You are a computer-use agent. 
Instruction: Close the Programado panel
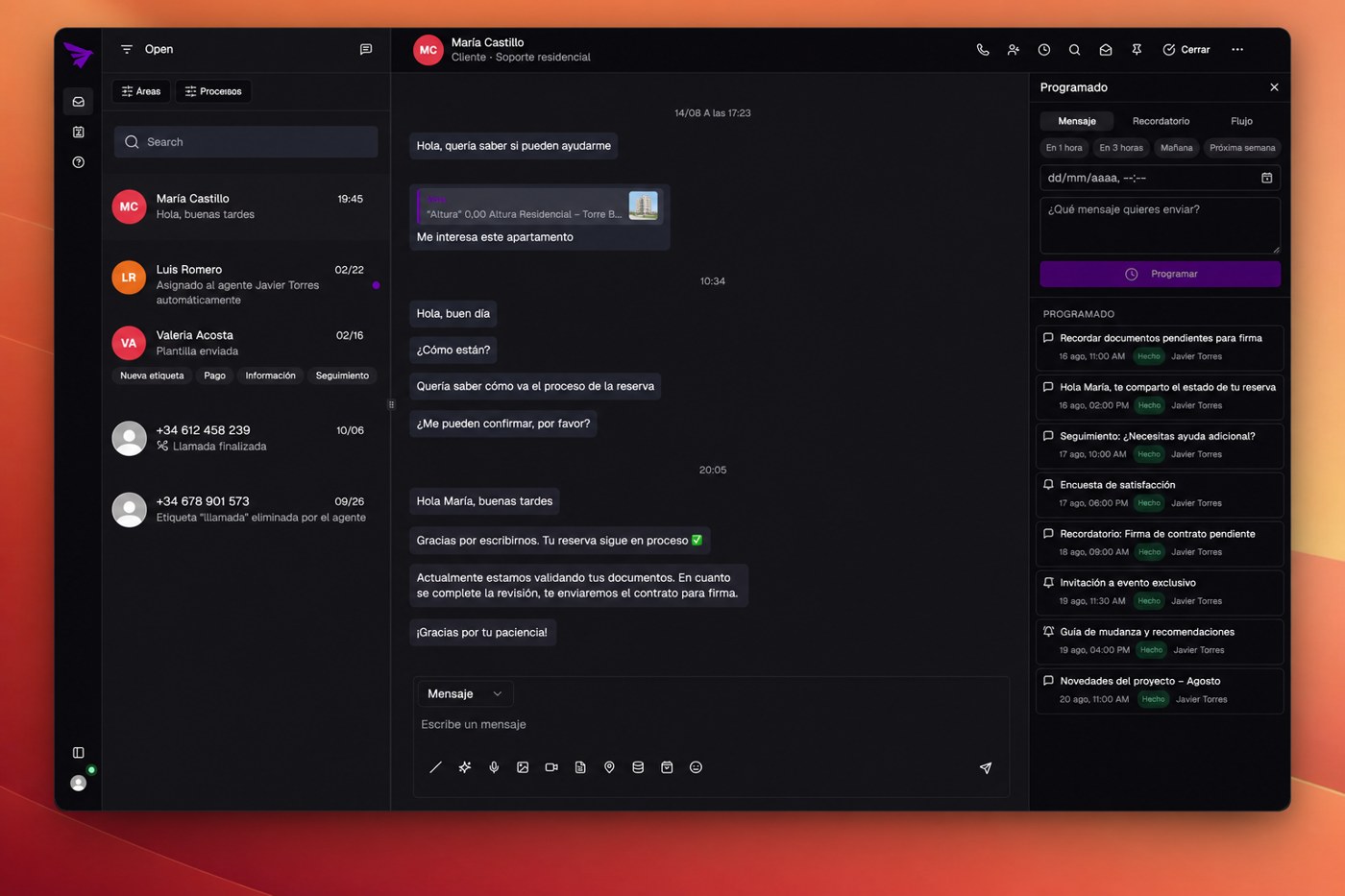[1274, 87]
